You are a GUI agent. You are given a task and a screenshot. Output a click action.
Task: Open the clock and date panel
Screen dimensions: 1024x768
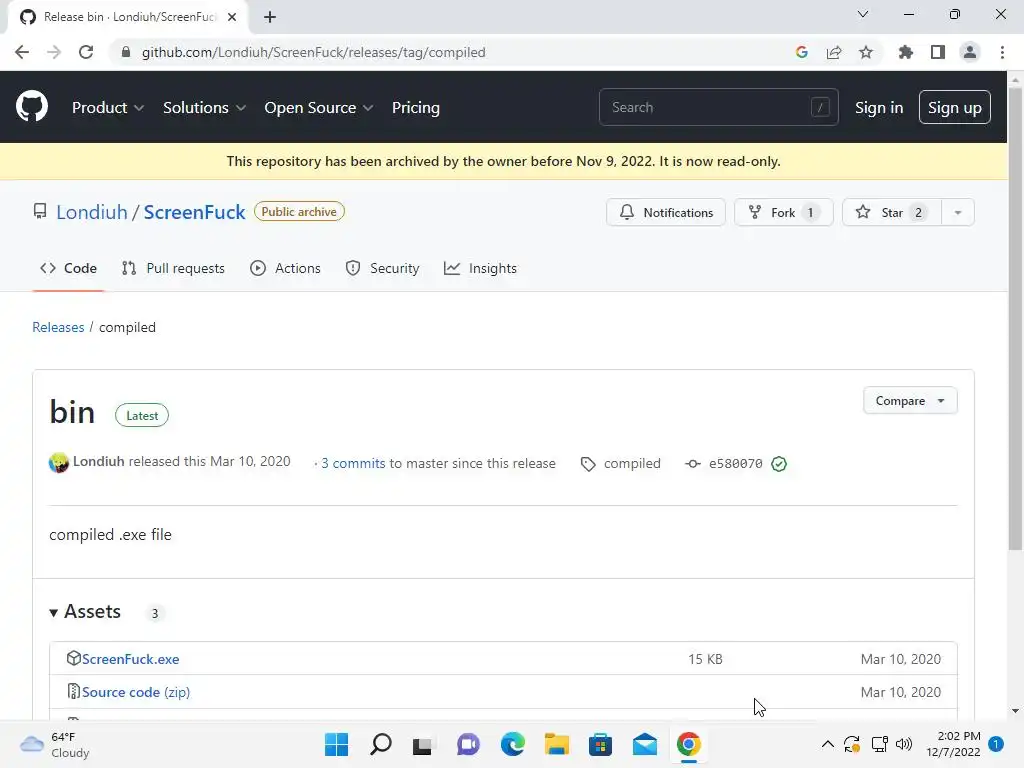click(x=953, y=744)
